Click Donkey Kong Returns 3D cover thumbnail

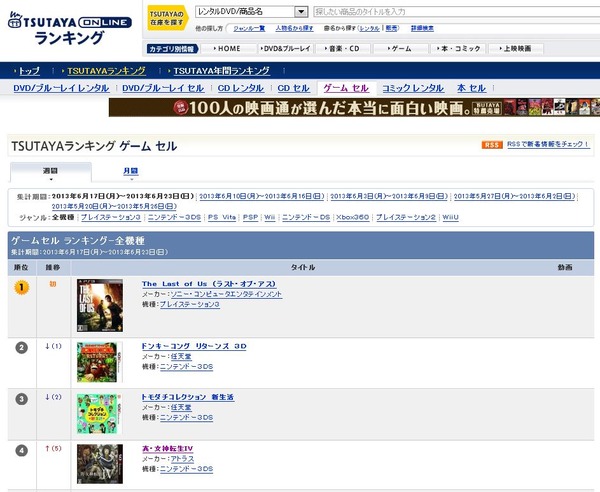100,362
